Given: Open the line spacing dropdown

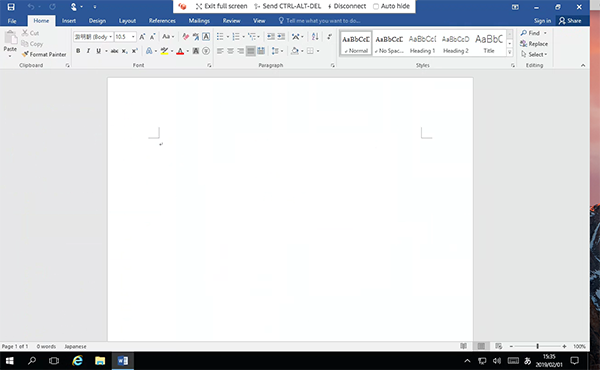Looking at the screenshot, I should (277, 51).
